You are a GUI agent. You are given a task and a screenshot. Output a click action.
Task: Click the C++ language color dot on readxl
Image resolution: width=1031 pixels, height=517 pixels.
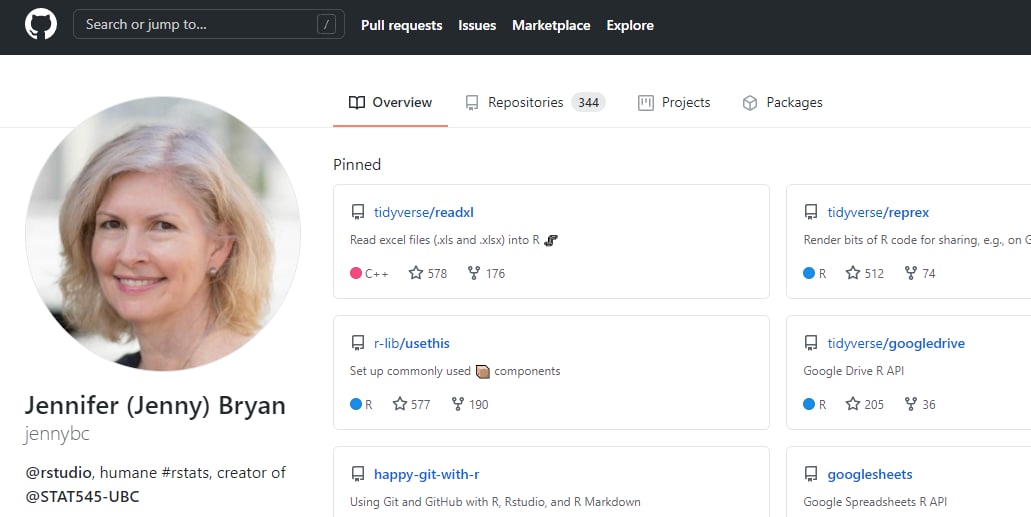point(356,273)
